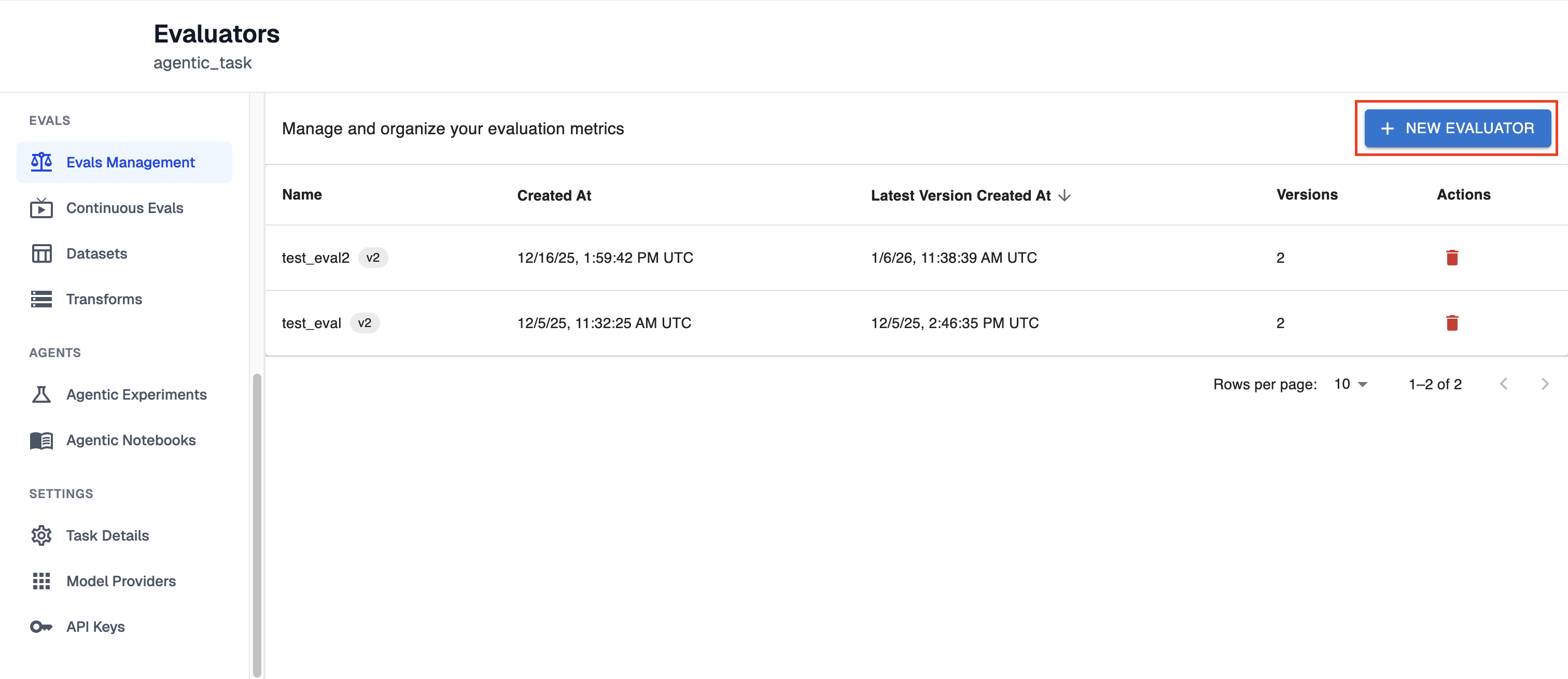This screenshot has width=1568, height=679.
Task: Open the test_eval2 evaluator row
Action: (x=315, y=258)
